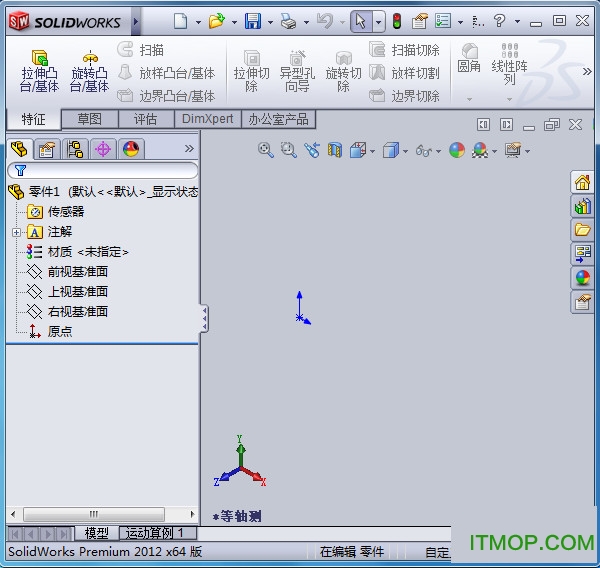Screen dimensions: 600x568
Task: Open dropdown arrow next to New
Action: click(198, 22)
